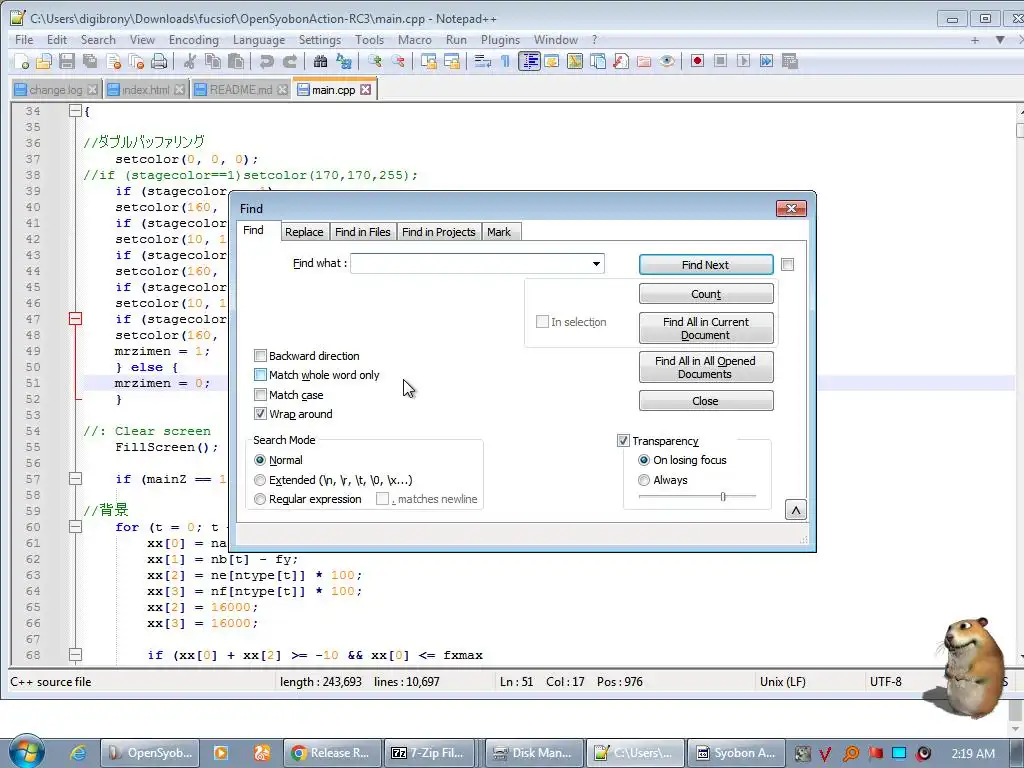Open the Plugins menu
The image size is (1024, 768).
click(x=500, y=40)
